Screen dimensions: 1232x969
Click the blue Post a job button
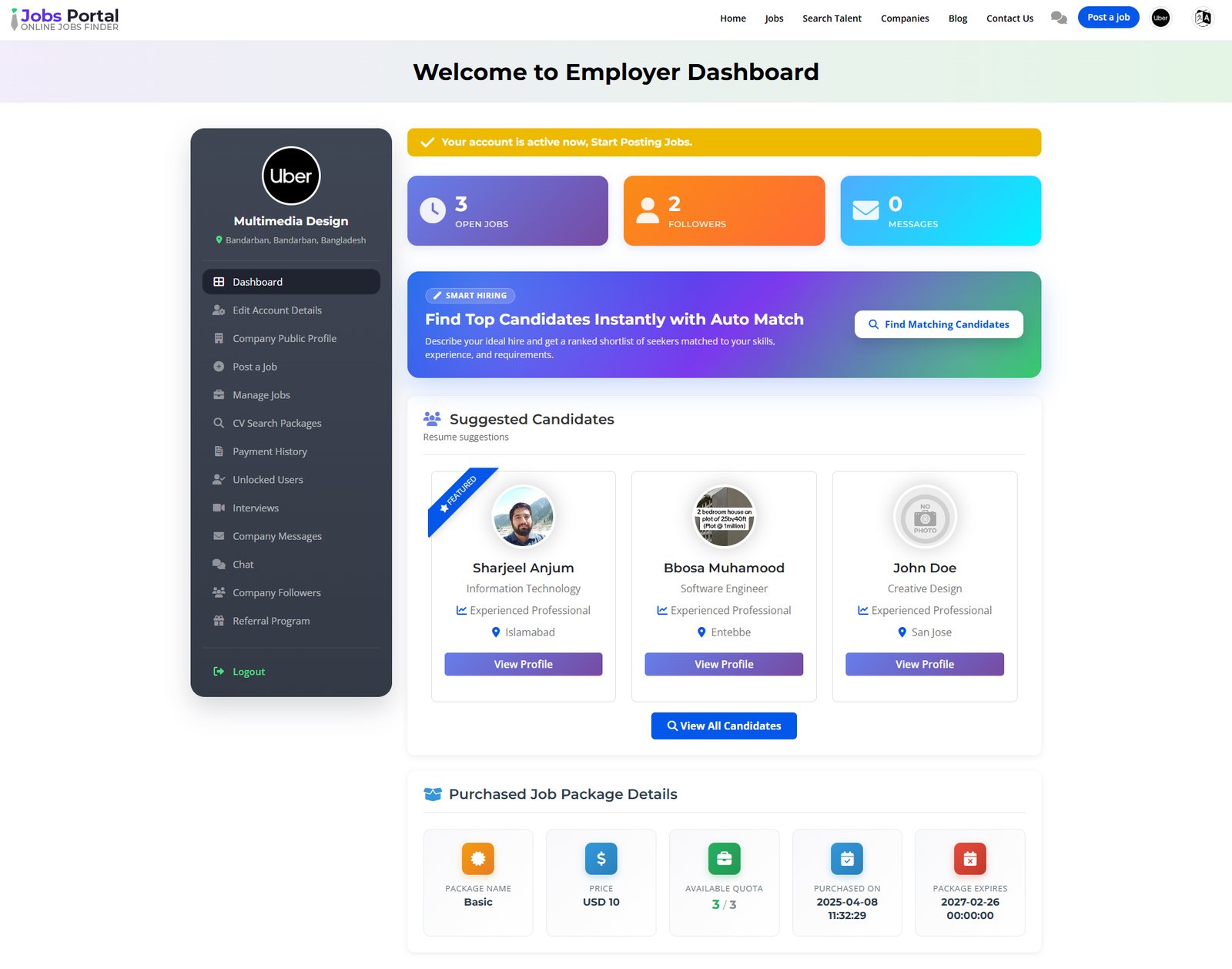click(1108, 18)
